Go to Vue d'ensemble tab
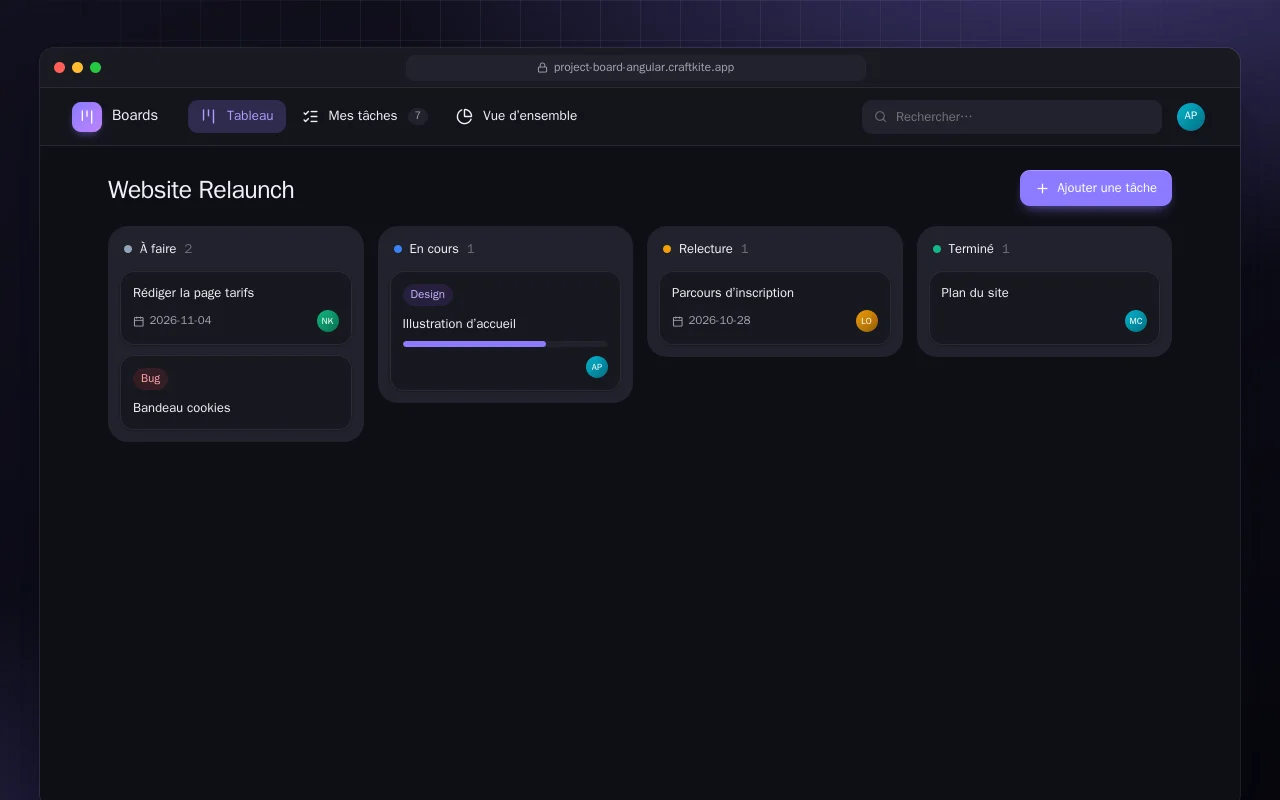Image resolution: width=1280 pixels, height=800 pixels. point(517,116)
